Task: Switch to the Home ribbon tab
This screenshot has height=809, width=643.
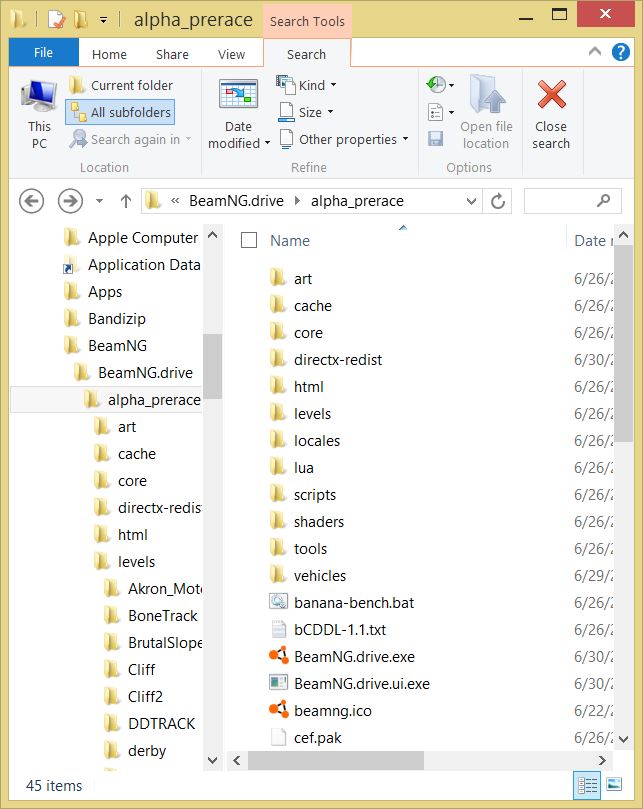Action: [109, 54]
